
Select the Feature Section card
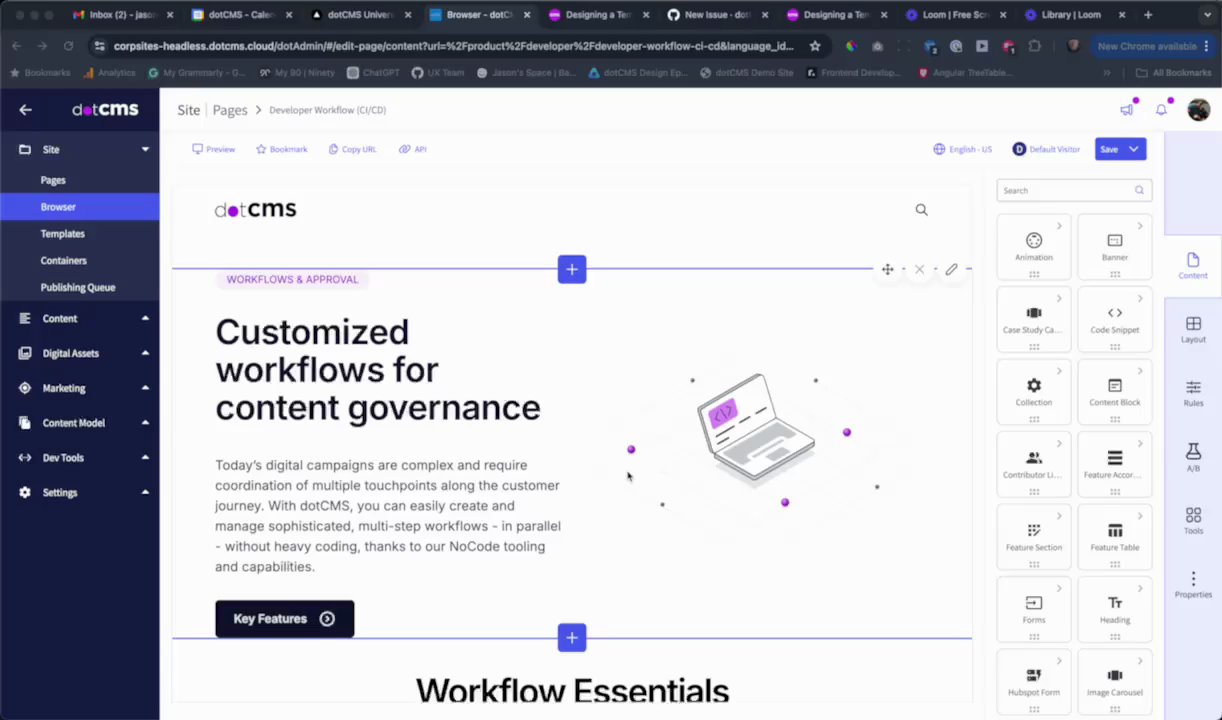1034,537
